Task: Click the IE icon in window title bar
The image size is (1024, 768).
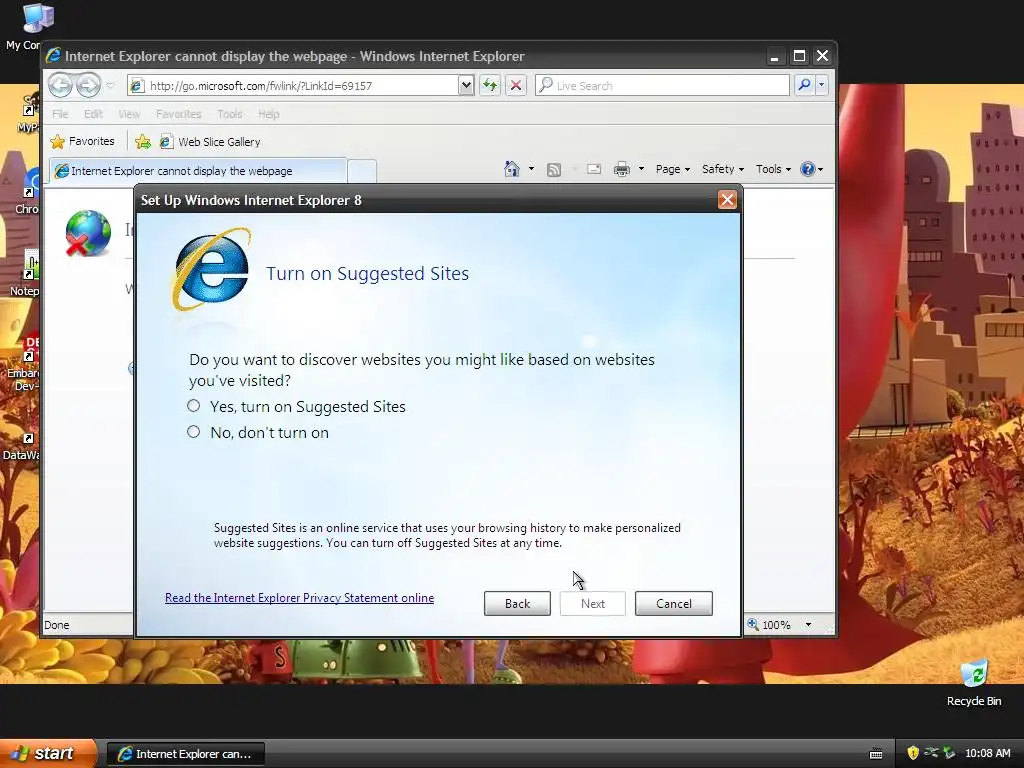Action: coord(54,56)
